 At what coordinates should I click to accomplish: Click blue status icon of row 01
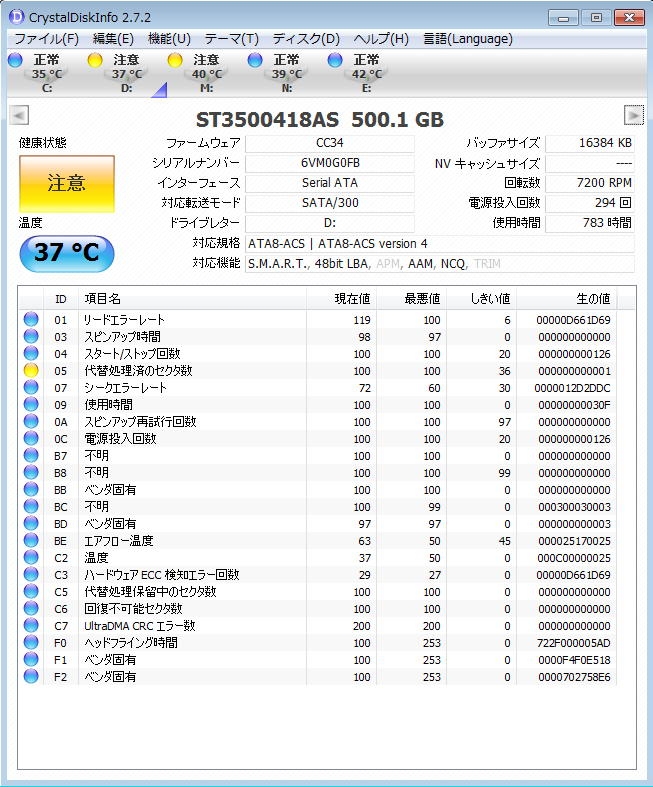[x=31, y=319]
